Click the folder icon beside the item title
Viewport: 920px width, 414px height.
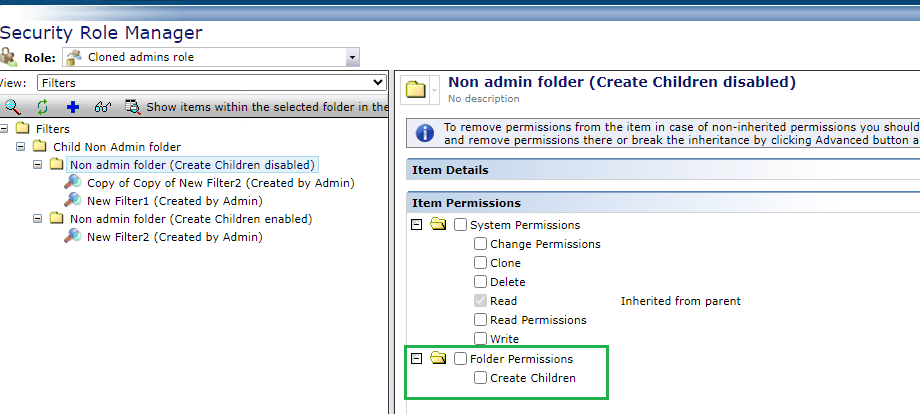(x=415, y=90)
